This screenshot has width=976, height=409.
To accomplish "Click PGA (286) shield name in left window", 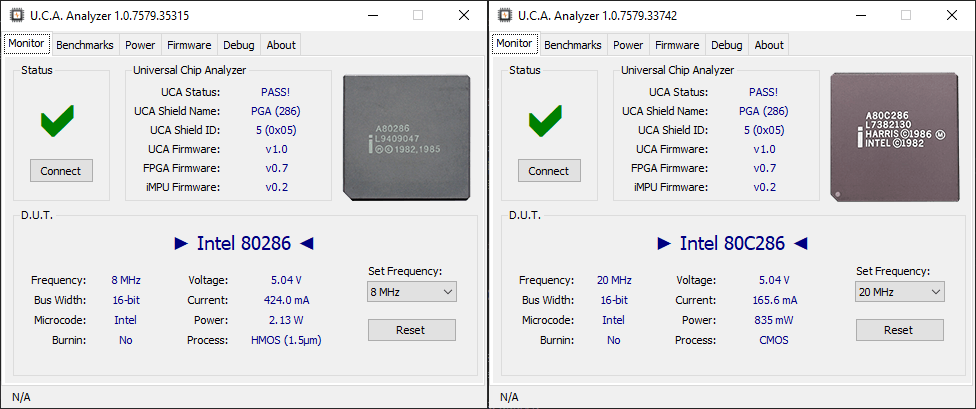I will (275, 111).
